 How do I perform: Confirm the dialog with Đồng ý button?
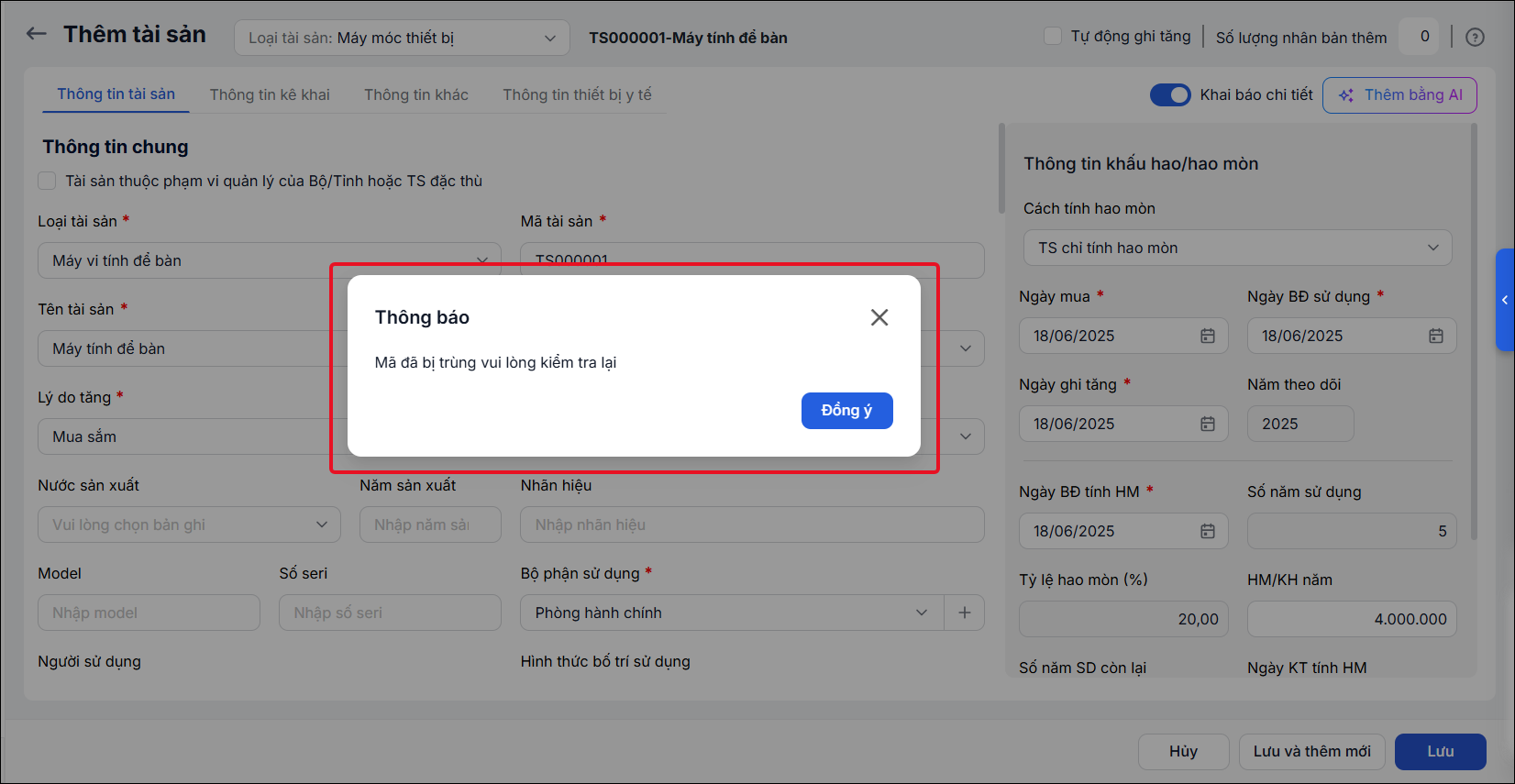click(847, 411)
